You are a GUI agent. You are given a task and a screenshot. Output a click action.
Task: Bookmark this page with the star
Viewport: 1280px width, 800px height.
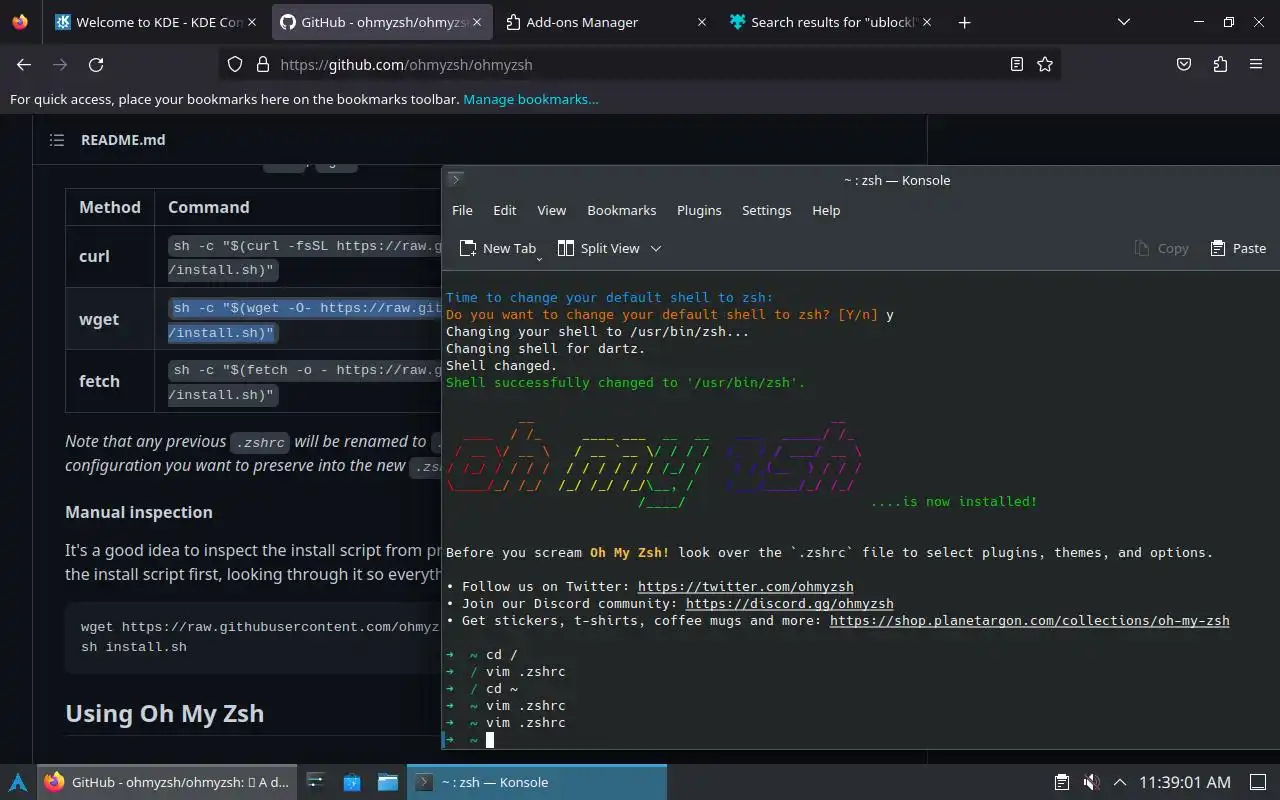(1045, 64)
